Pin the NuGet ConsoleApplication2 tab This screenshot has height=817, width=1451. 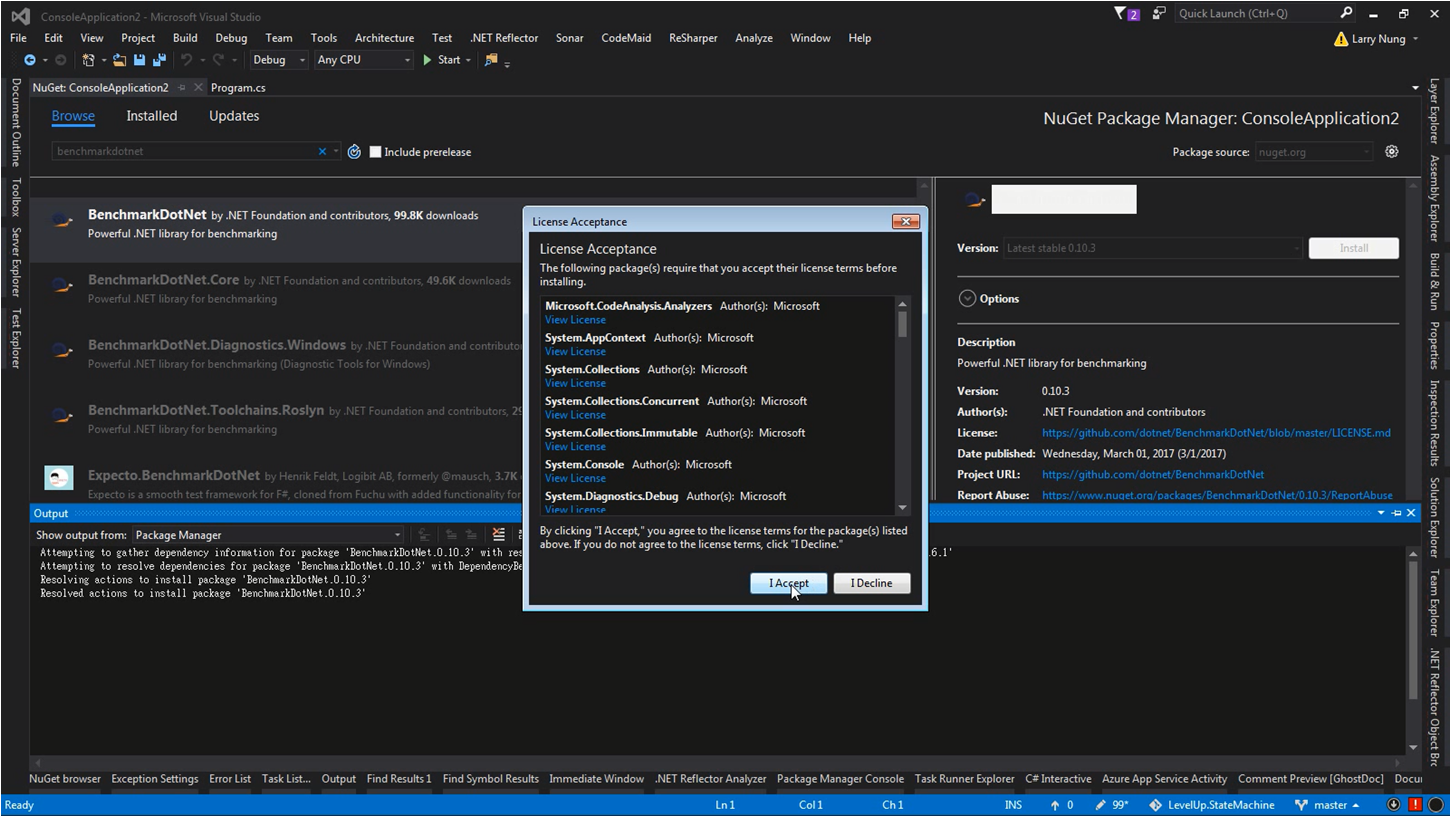click(x=182, y=88)
